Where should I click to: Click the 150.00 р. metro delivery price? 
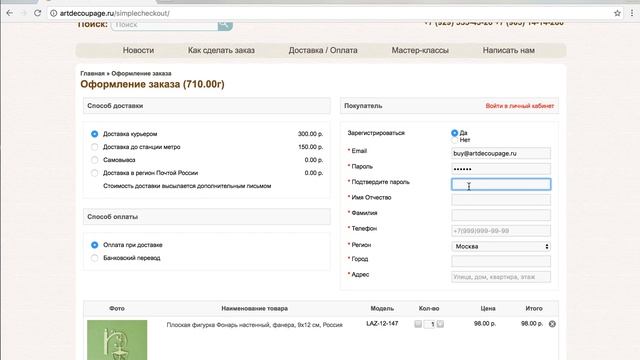click(x=310, y=147)
